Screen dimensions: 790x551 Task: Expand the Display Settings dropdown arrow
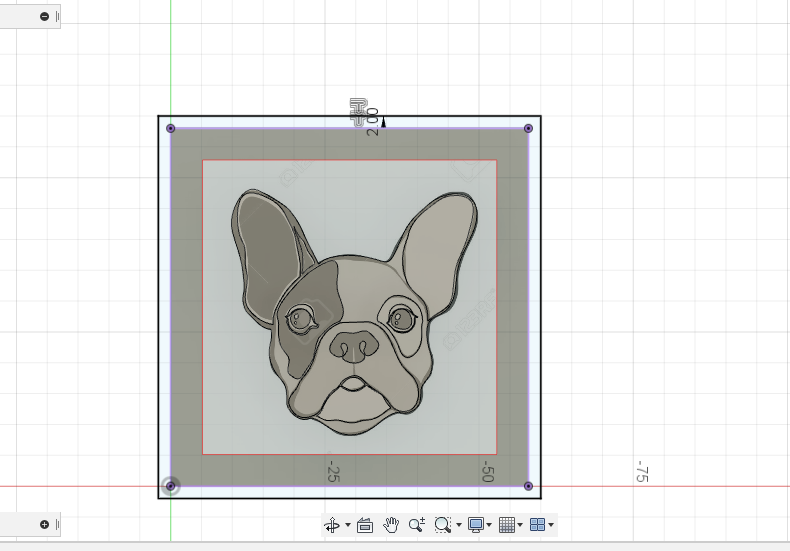[489, 525]
